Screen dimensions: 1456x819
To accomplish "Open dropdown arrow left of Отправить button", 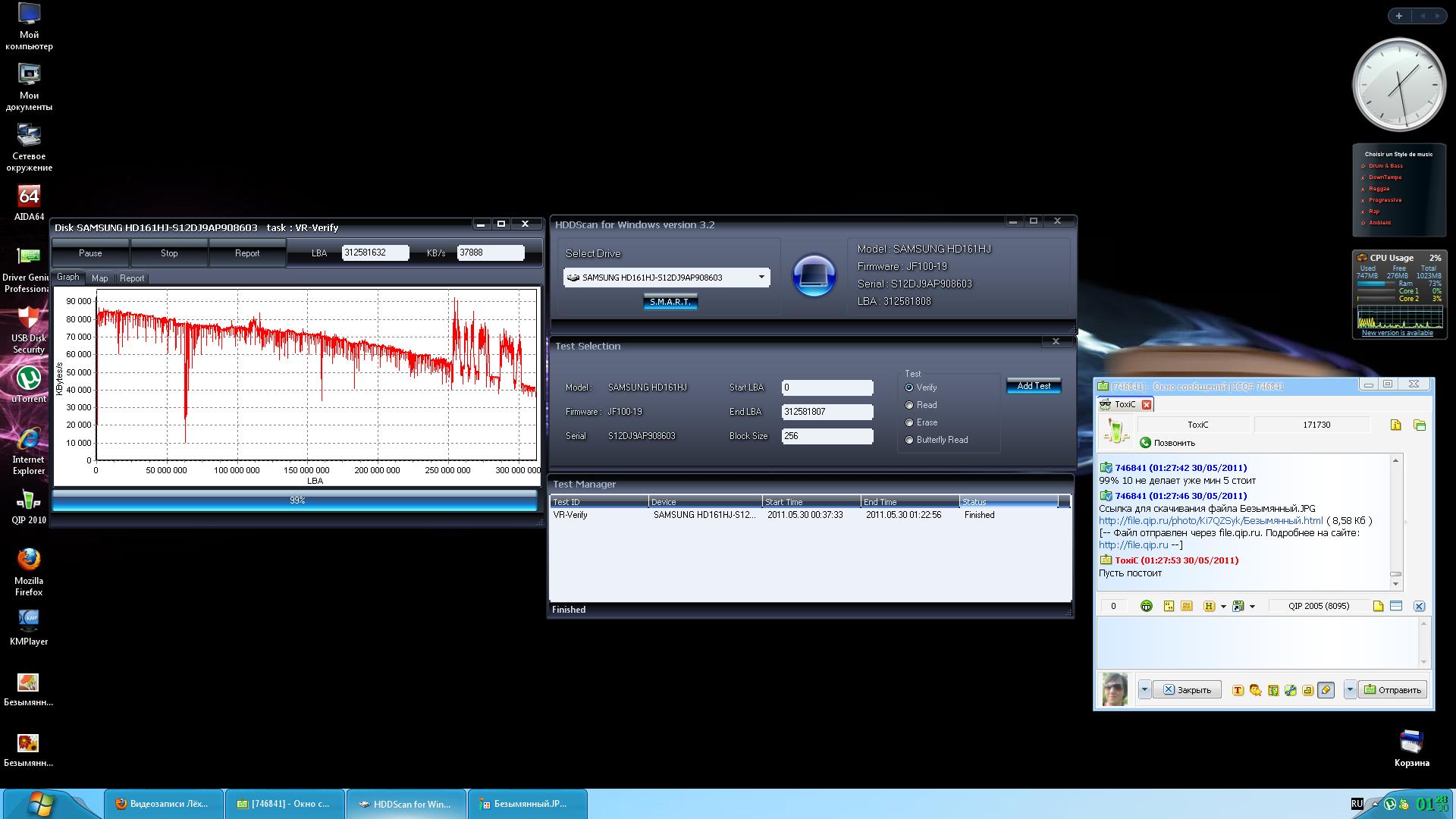I will coord(1350,690).
